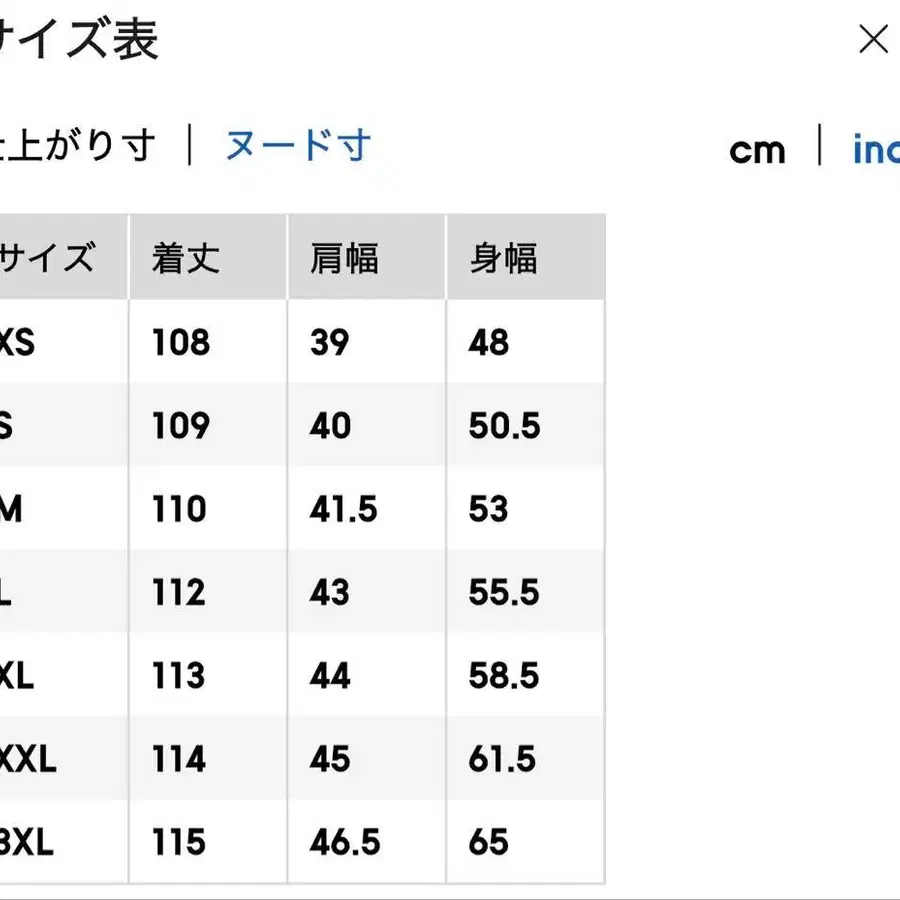Select the XXL size row label
900x900 pixels.
(27, 759)
